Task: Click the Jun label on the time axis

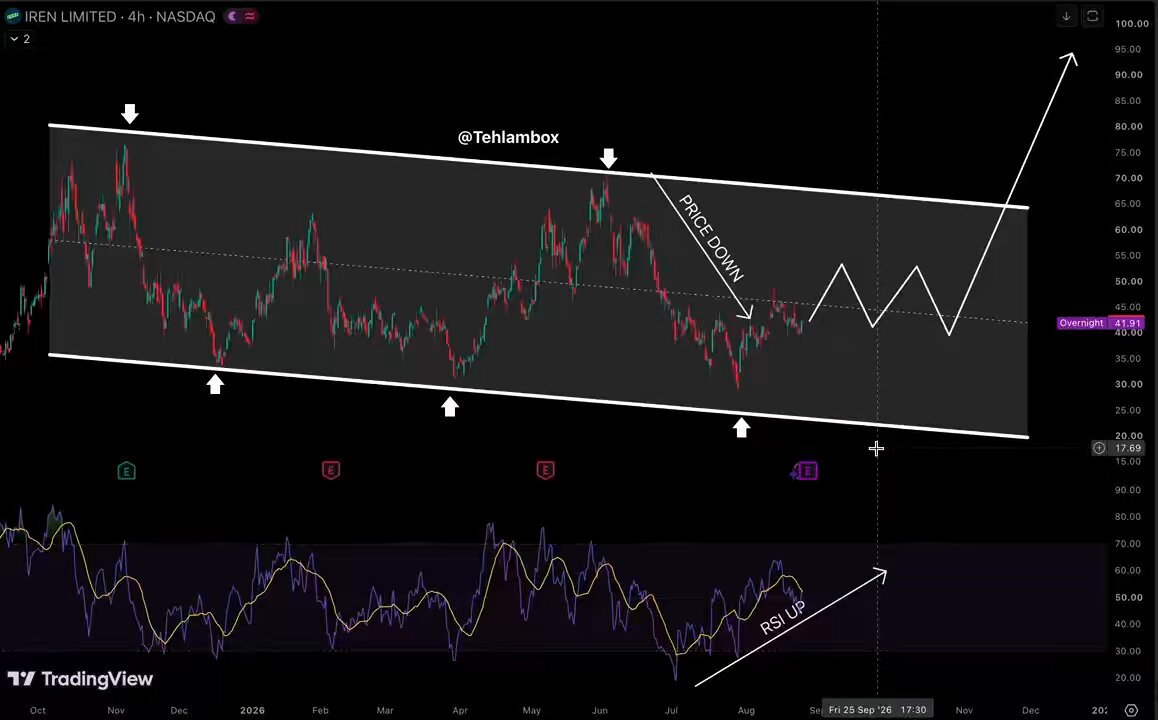Action: 600,710
